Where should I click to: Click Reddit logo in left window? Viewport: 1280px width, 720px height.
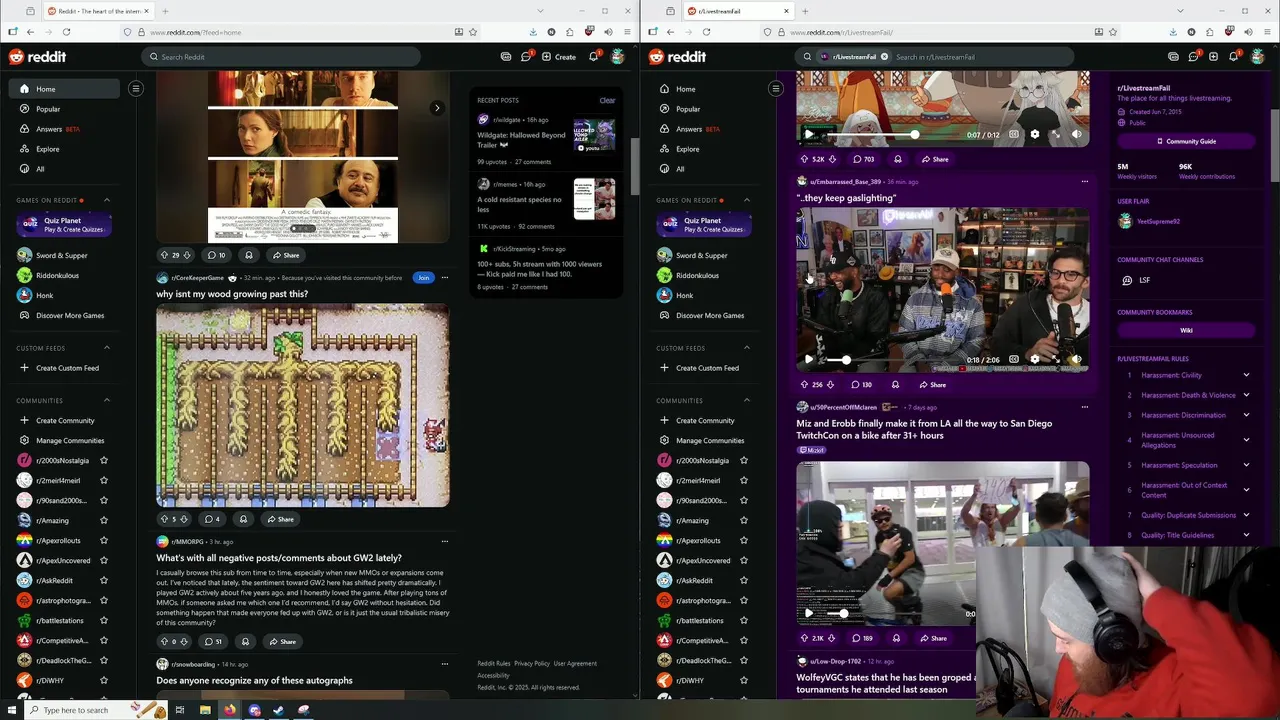coord(37,57)
